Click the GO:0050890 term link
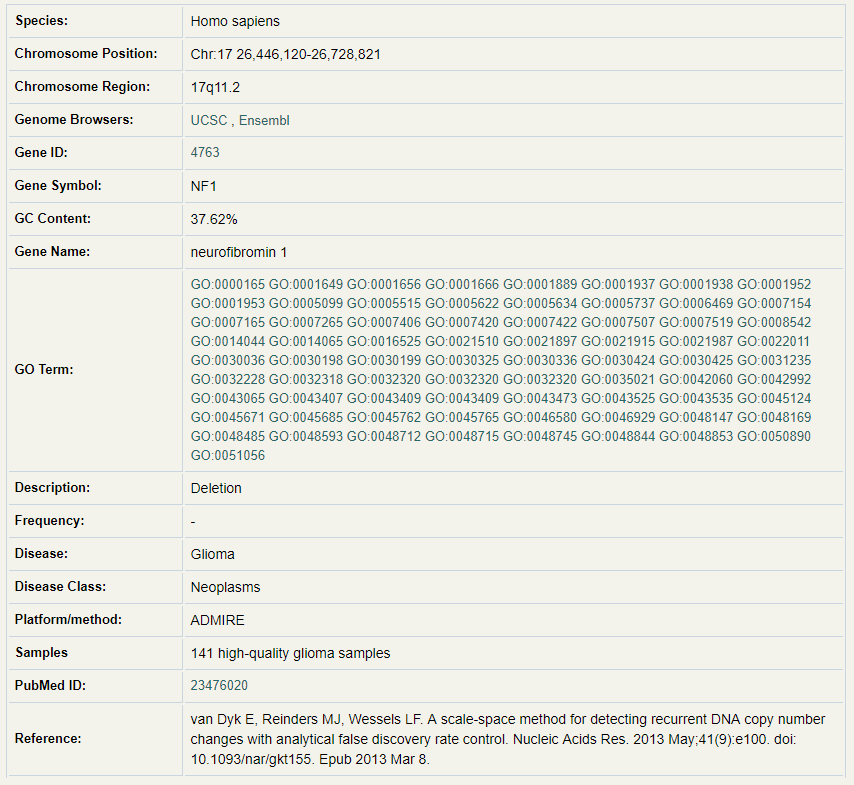854x785 pixels. [x=774, y=436]
